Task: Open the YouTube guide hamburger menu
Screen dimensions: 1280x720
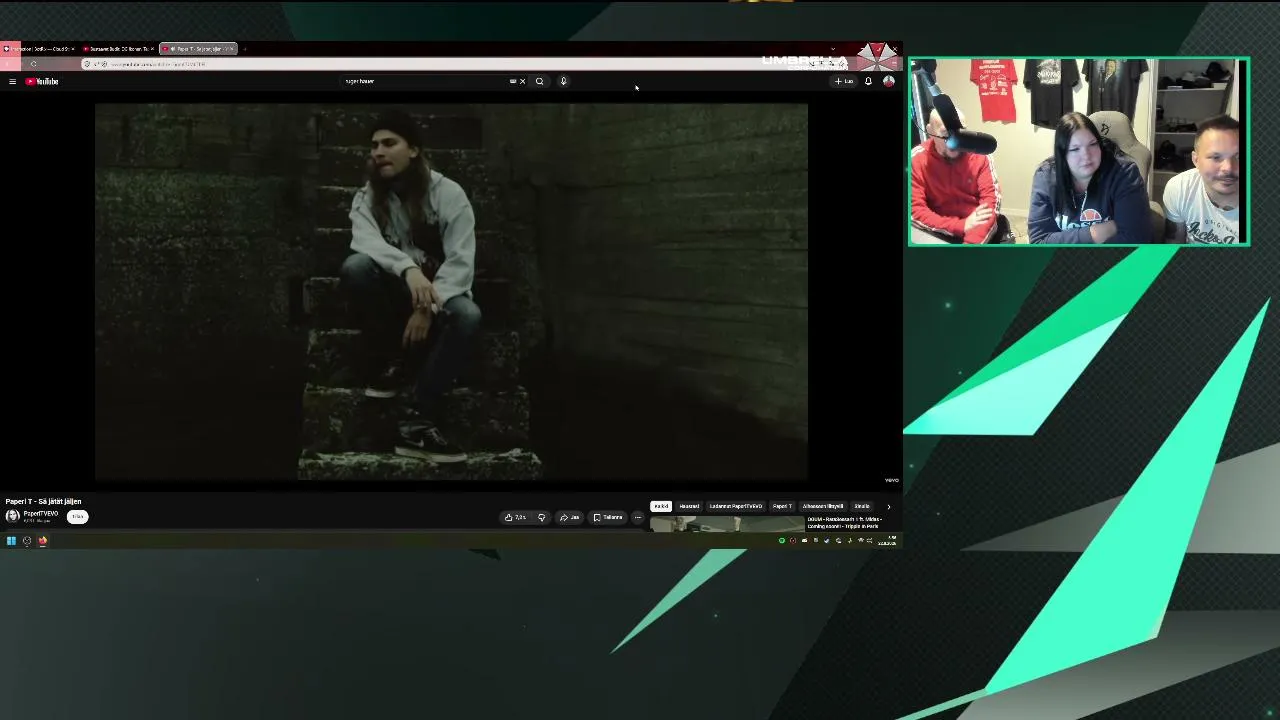Action: pos(12,81)
